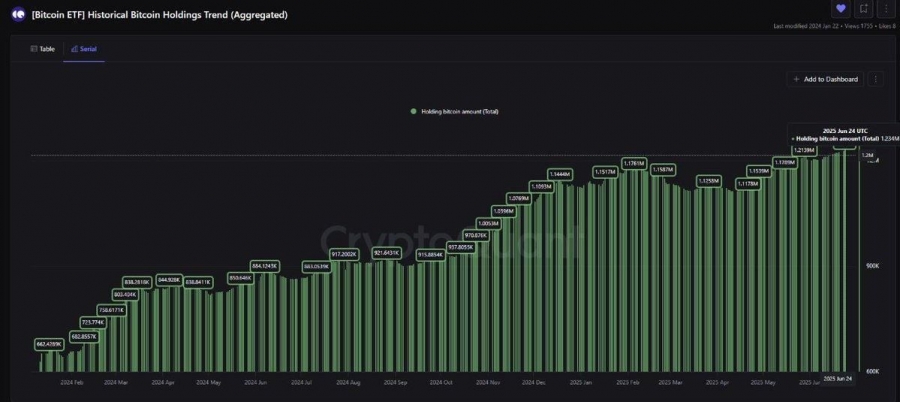Click the Table tab grid icon
Screen dimensions: 900x402
34,49
